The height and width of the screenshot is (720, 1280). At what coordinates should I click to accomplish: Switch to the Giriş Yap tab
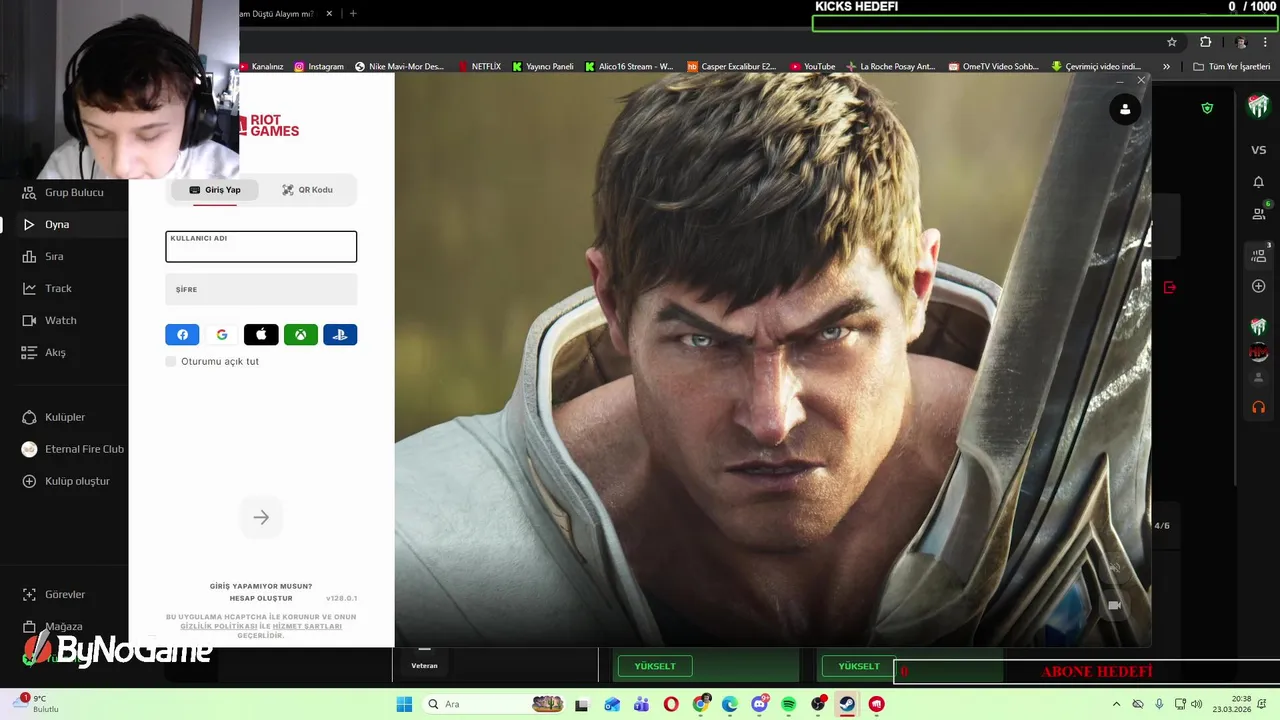pos(215,190)
